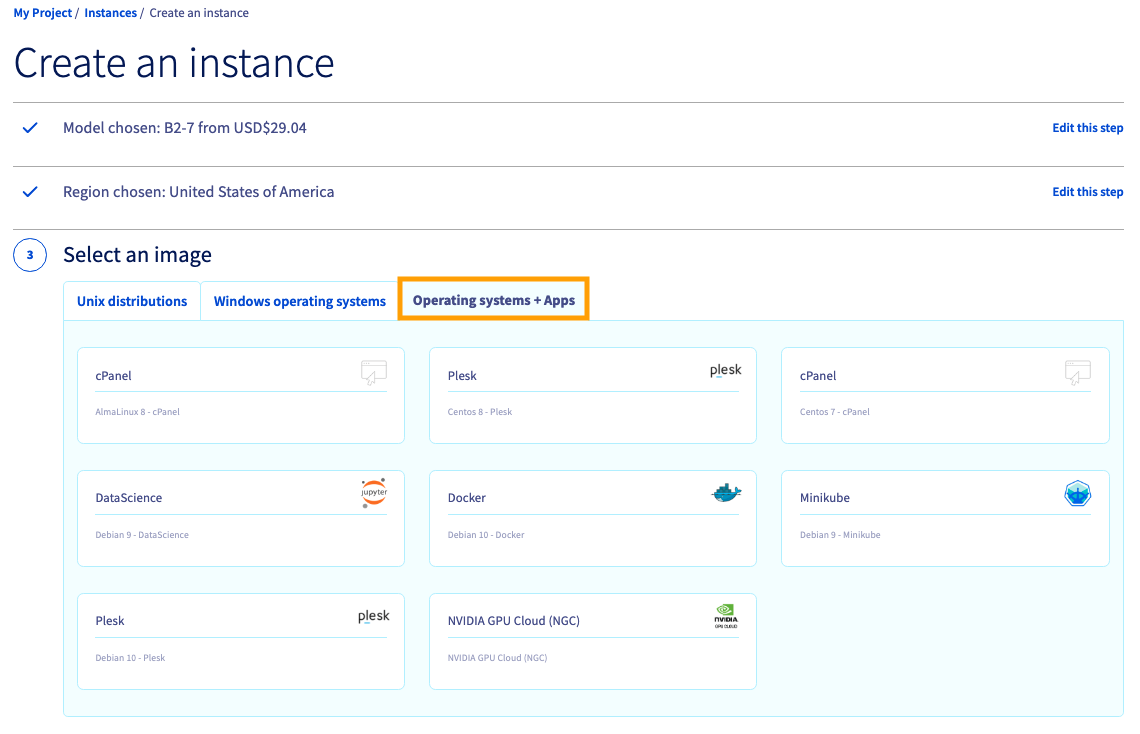Click the checkmark next to Region chosen
1140x734 pixels.
pos(30,192)
